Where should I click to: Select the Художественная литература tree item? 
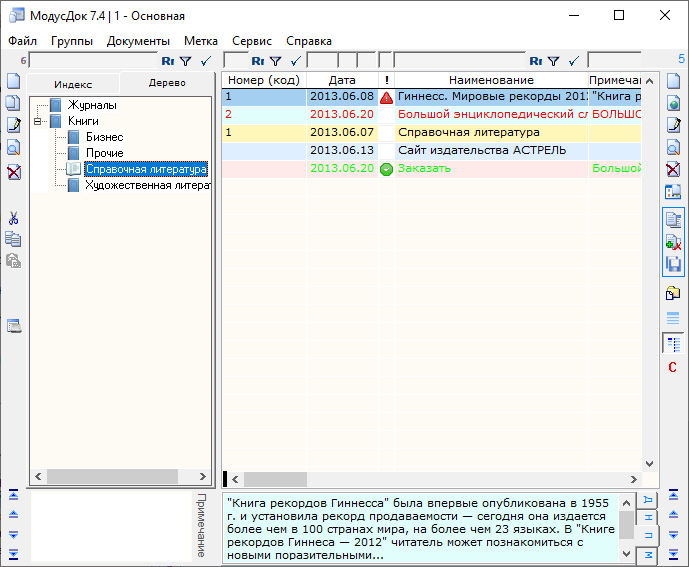pos(147,185)
